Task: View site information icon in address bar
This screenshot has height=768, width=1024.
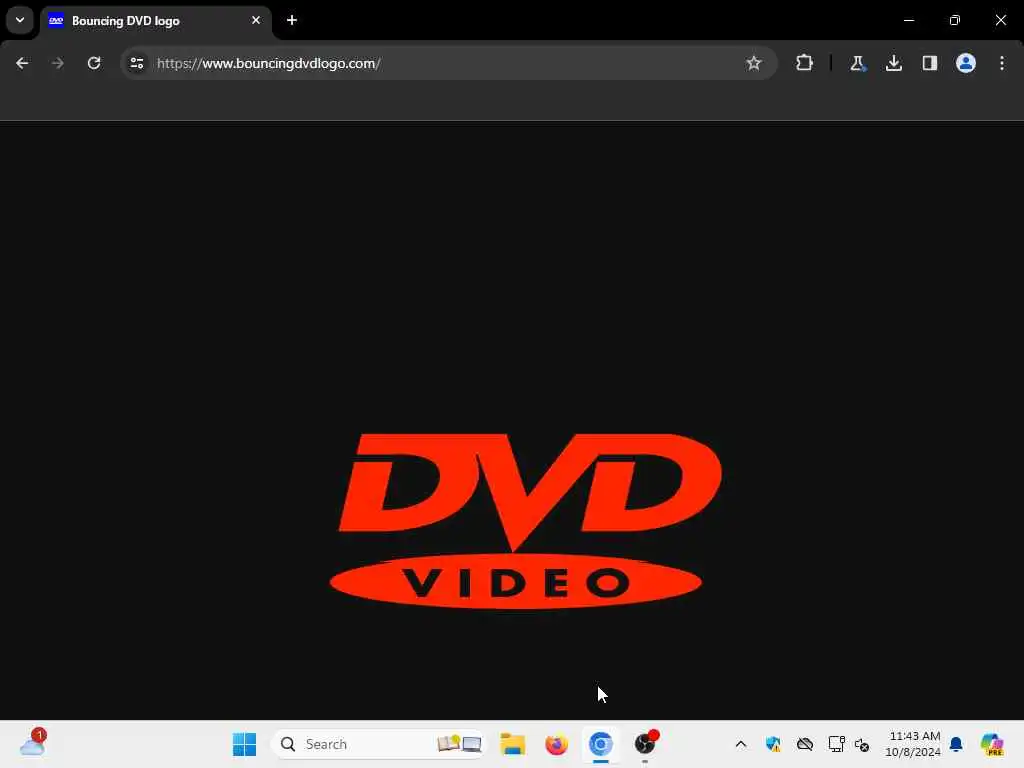Action: pyautogui.click(x=137, y=63)
